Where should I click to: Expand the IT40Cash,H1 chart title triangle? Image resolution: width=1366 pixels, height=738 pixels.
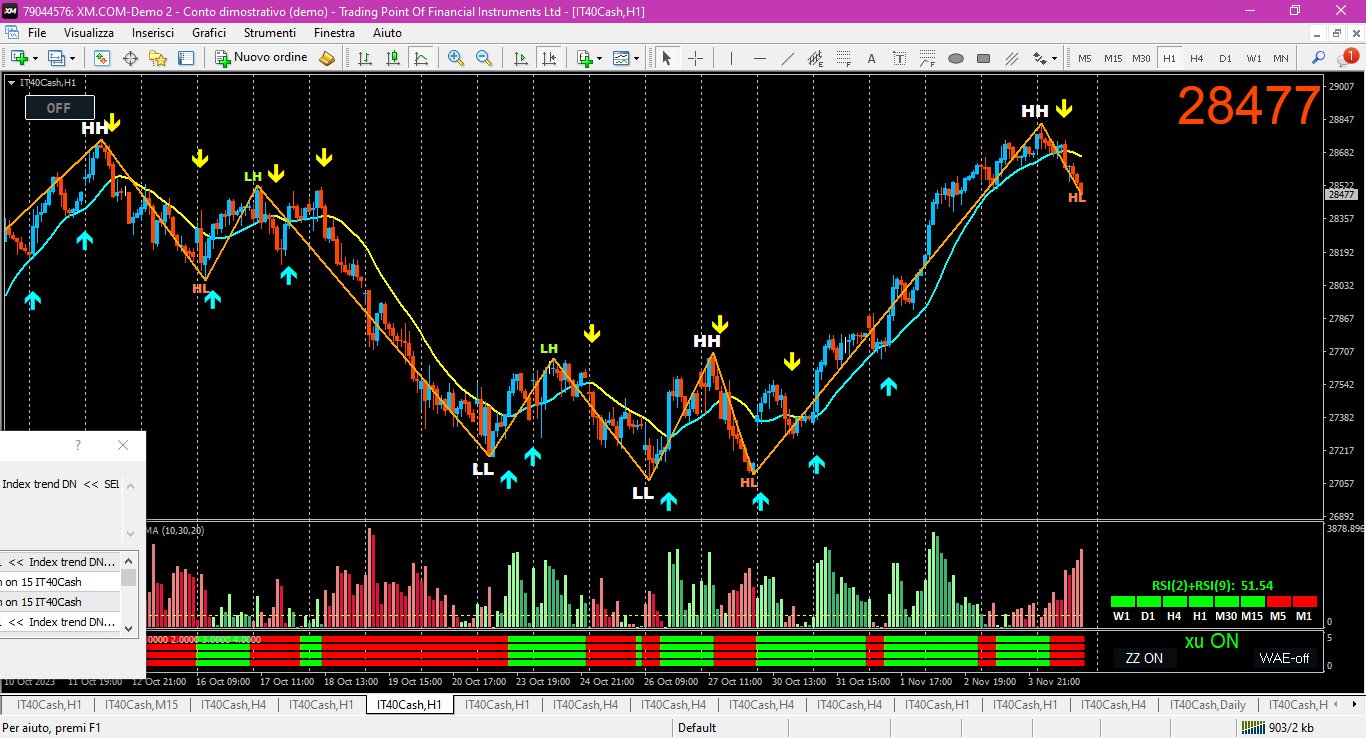coord(11,83)
